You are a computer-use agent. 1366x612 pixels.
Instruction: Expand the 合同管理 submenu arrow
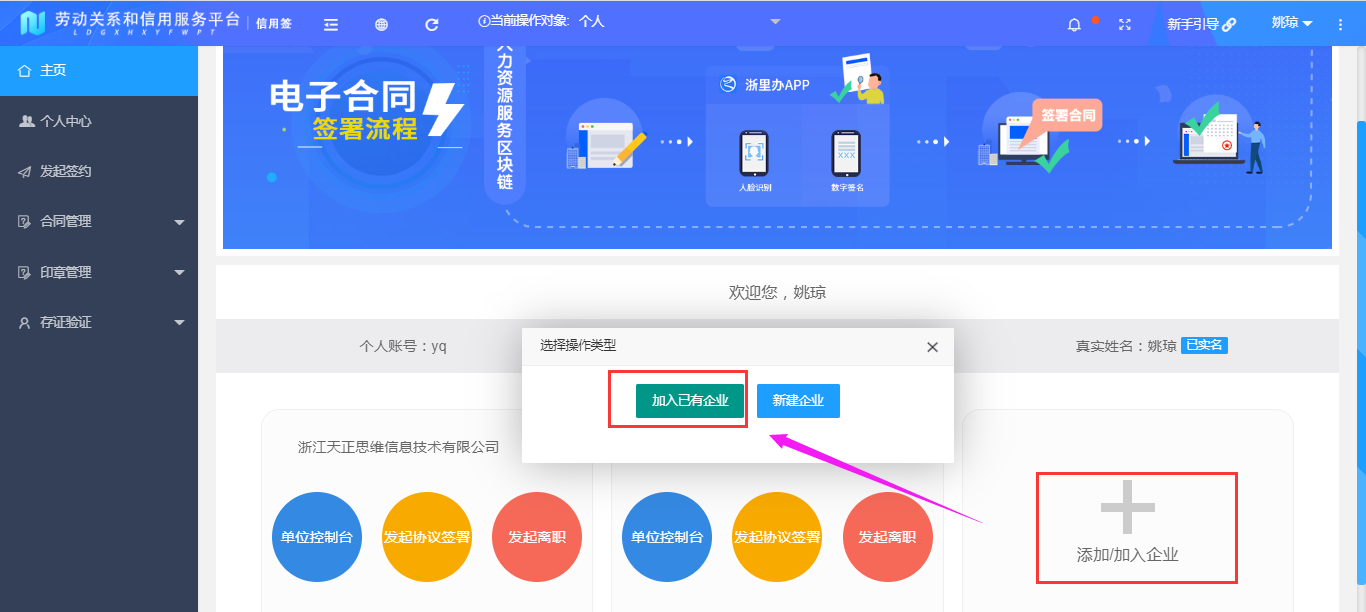tap(180, 222)
